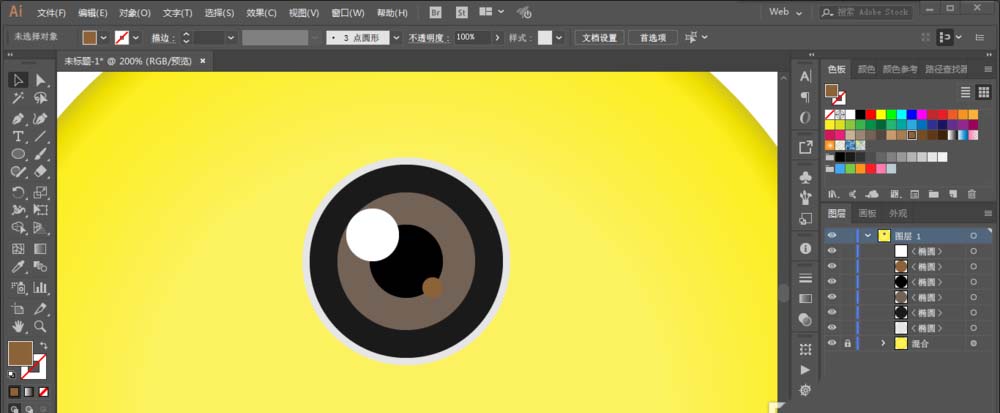
Task: Open the 3 点圆形 brush dropdown
Action: click(397, 38)
